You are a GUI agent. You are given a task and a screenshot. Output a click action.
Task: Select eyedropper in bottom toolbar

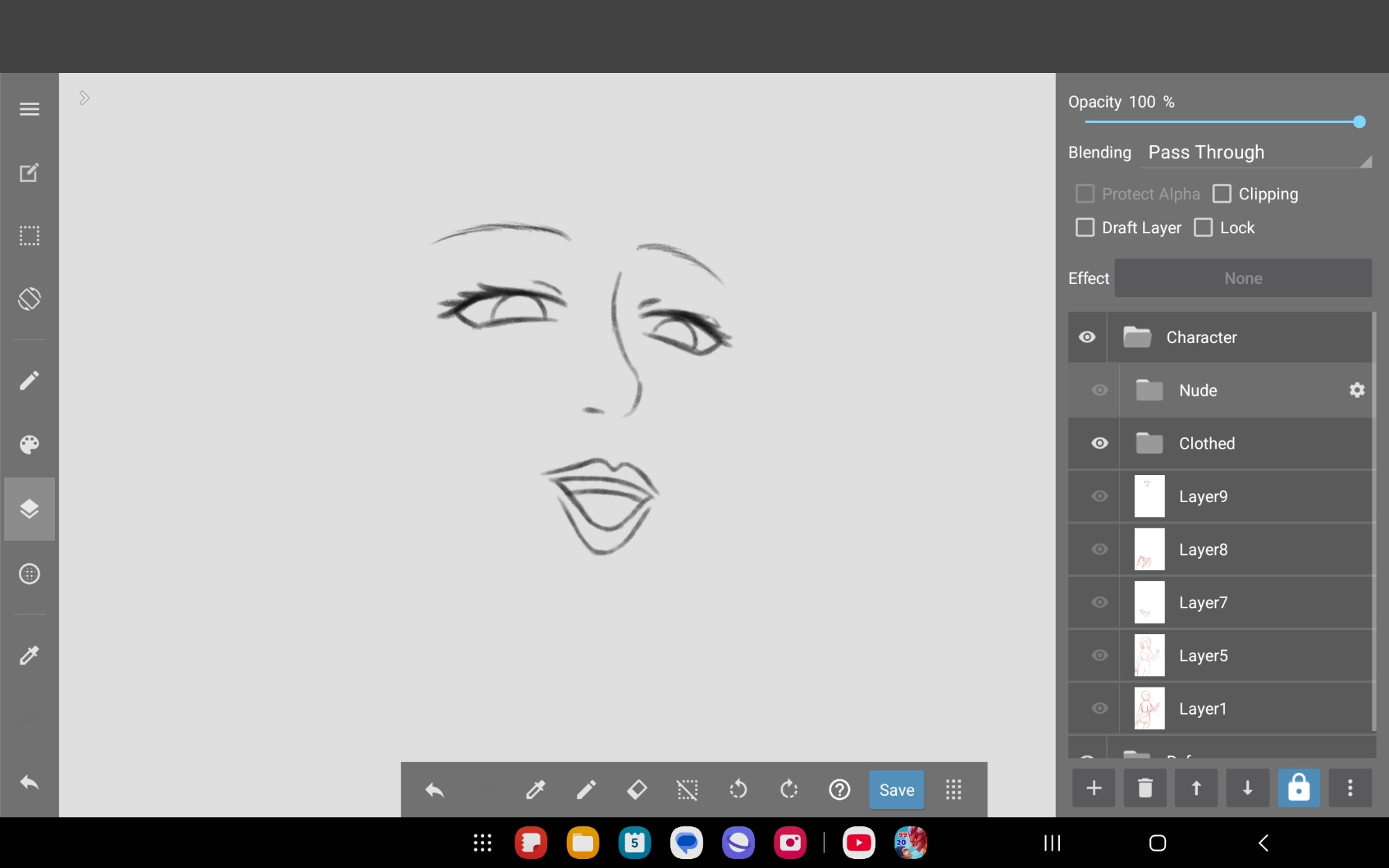point(535,790)
